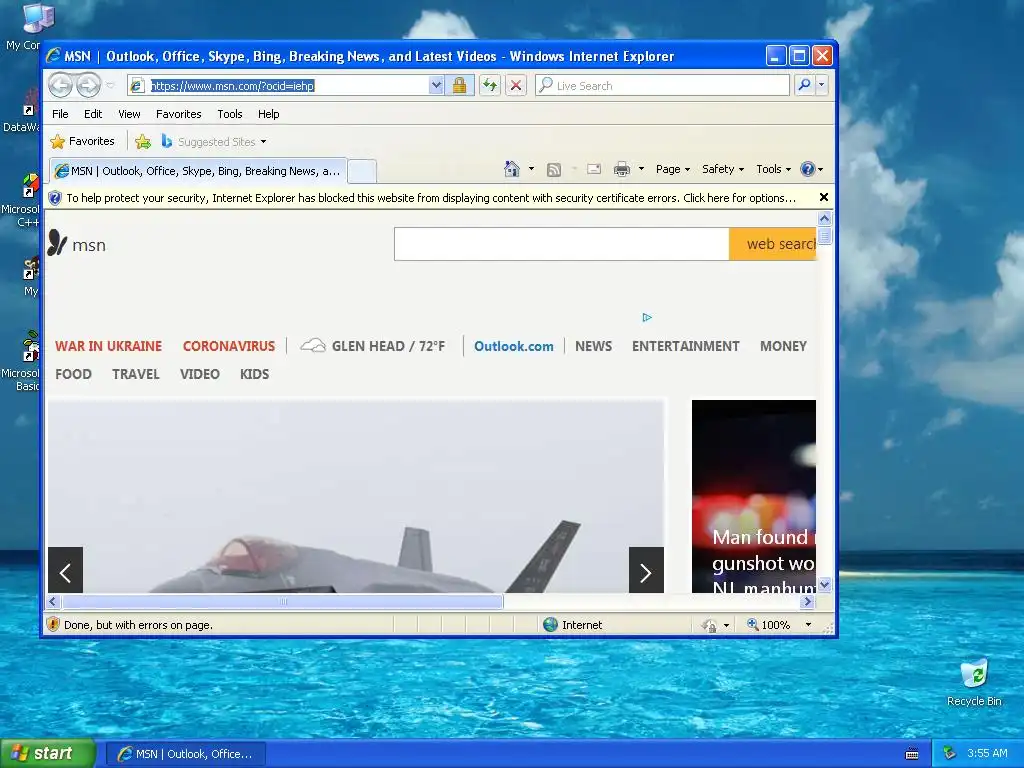Click the Live Search input box
Image resolution: width=1024 pixels, height=768 pixels.
(x=662, y=86)
